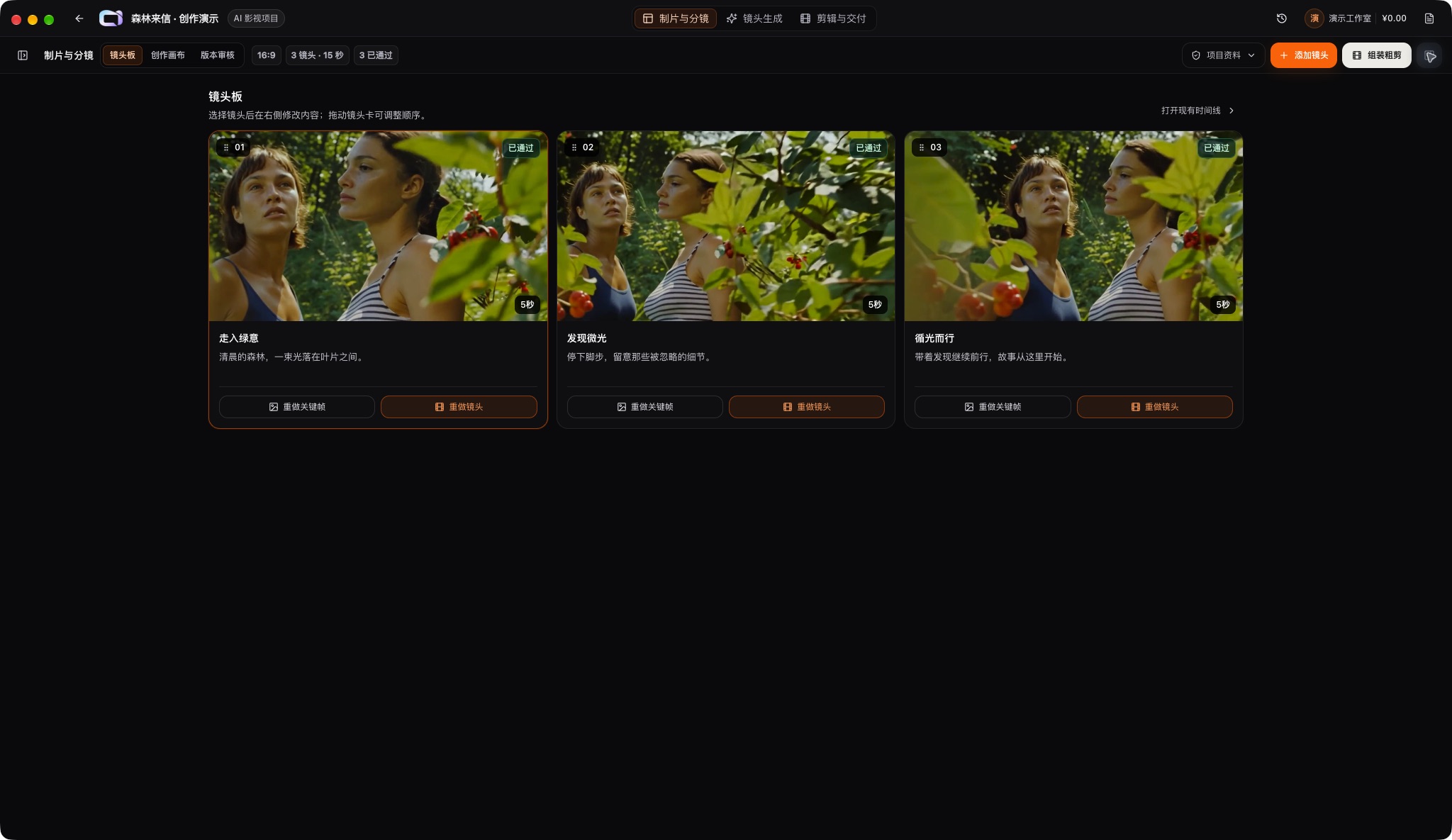
Task: Click the app logo next to 森林来信
Action: coord(111,18)
